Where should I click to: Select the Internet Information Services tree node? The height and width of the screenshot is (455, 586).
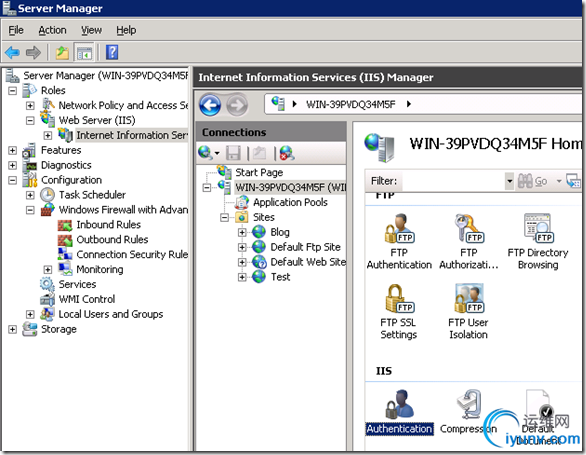pyautogui.click(x=132, y=135)
